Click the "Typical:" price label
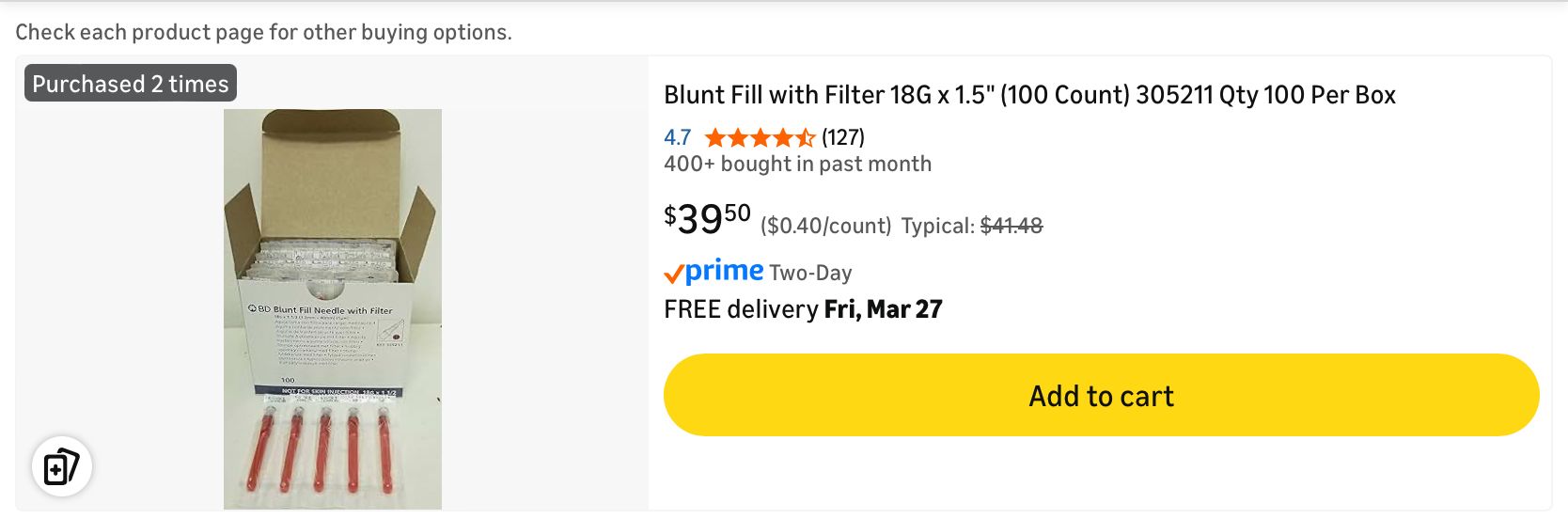Image resolution: width=1568 pixels, height=519 pixels. 937,227
